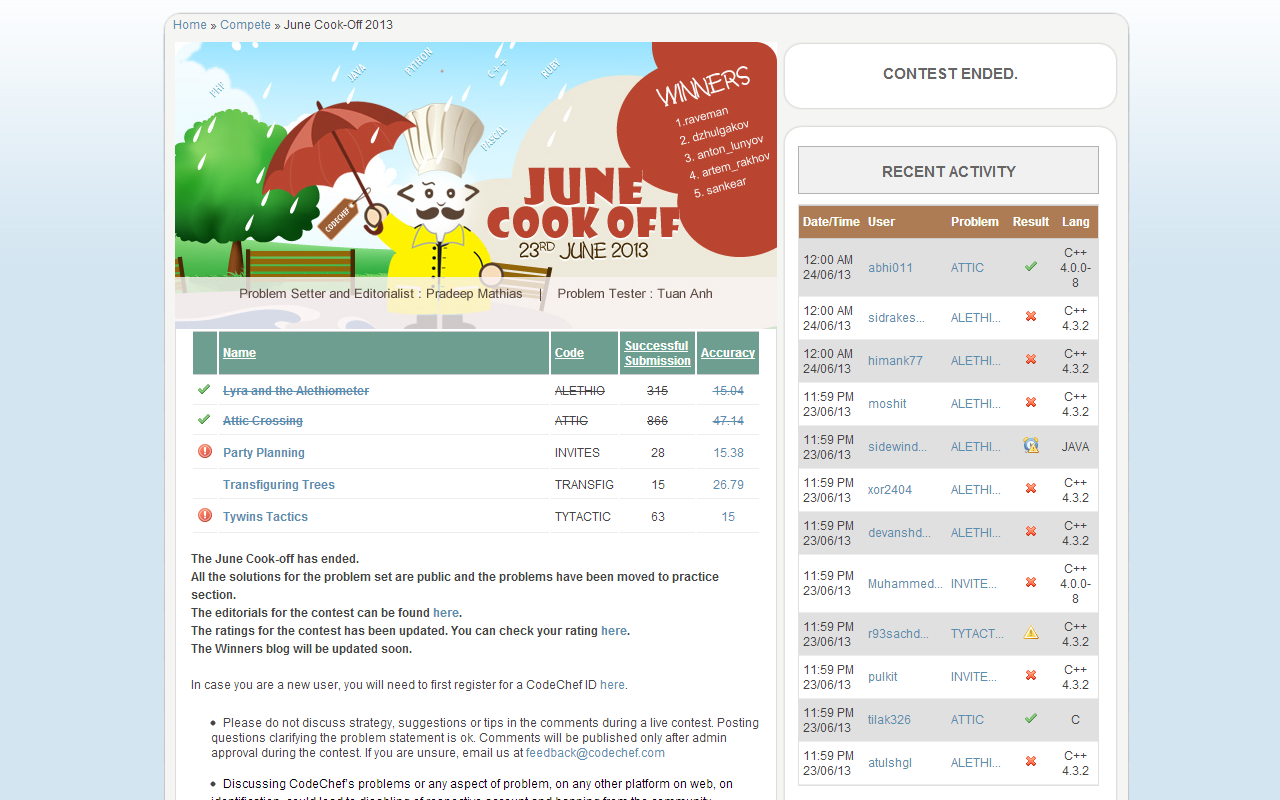Open the register CodeChef ID 'here' link
The image size is (1280, 800).
pos(612,685)
